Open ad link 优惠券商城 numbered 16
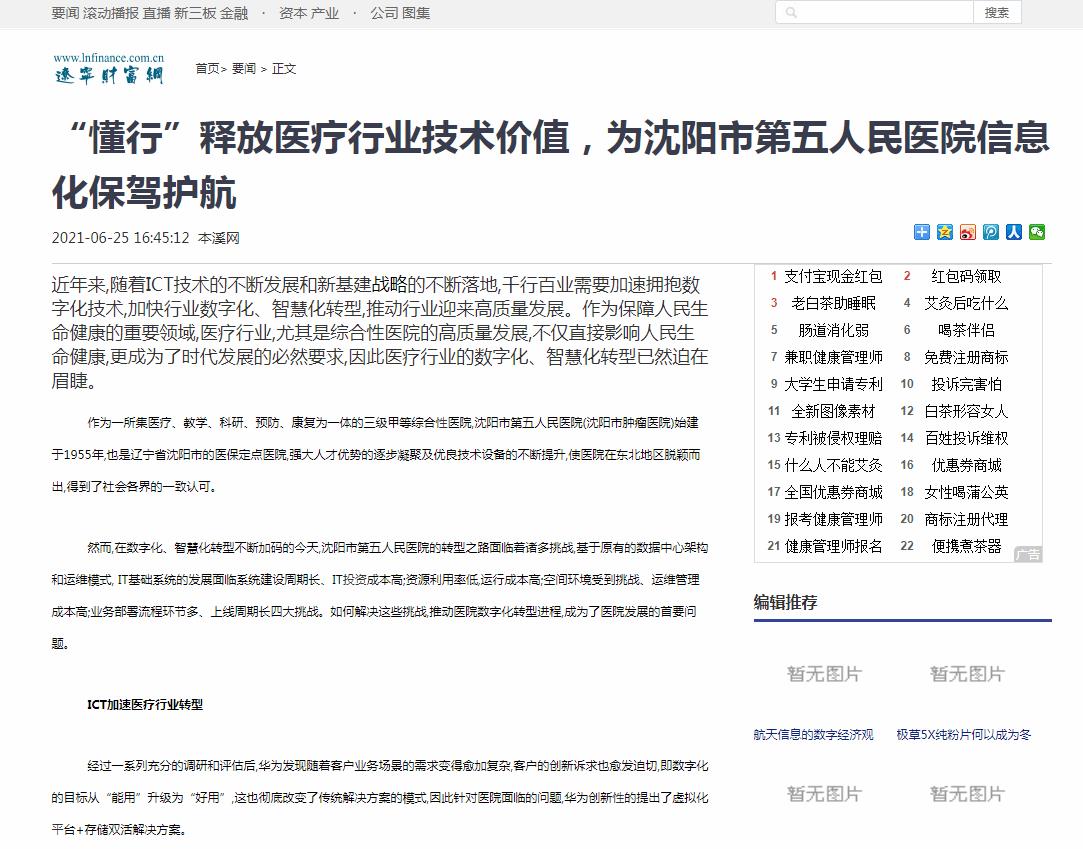The width and height of the screenshot is (1083, 849). tap(966, 465)
